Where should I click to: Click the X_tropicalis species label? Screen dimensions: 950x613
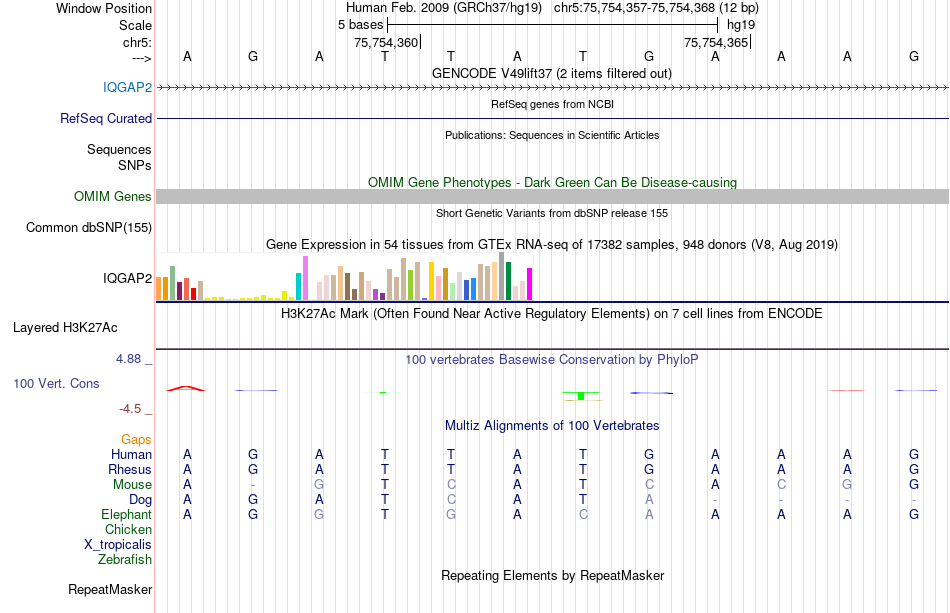tap(118, 545)
